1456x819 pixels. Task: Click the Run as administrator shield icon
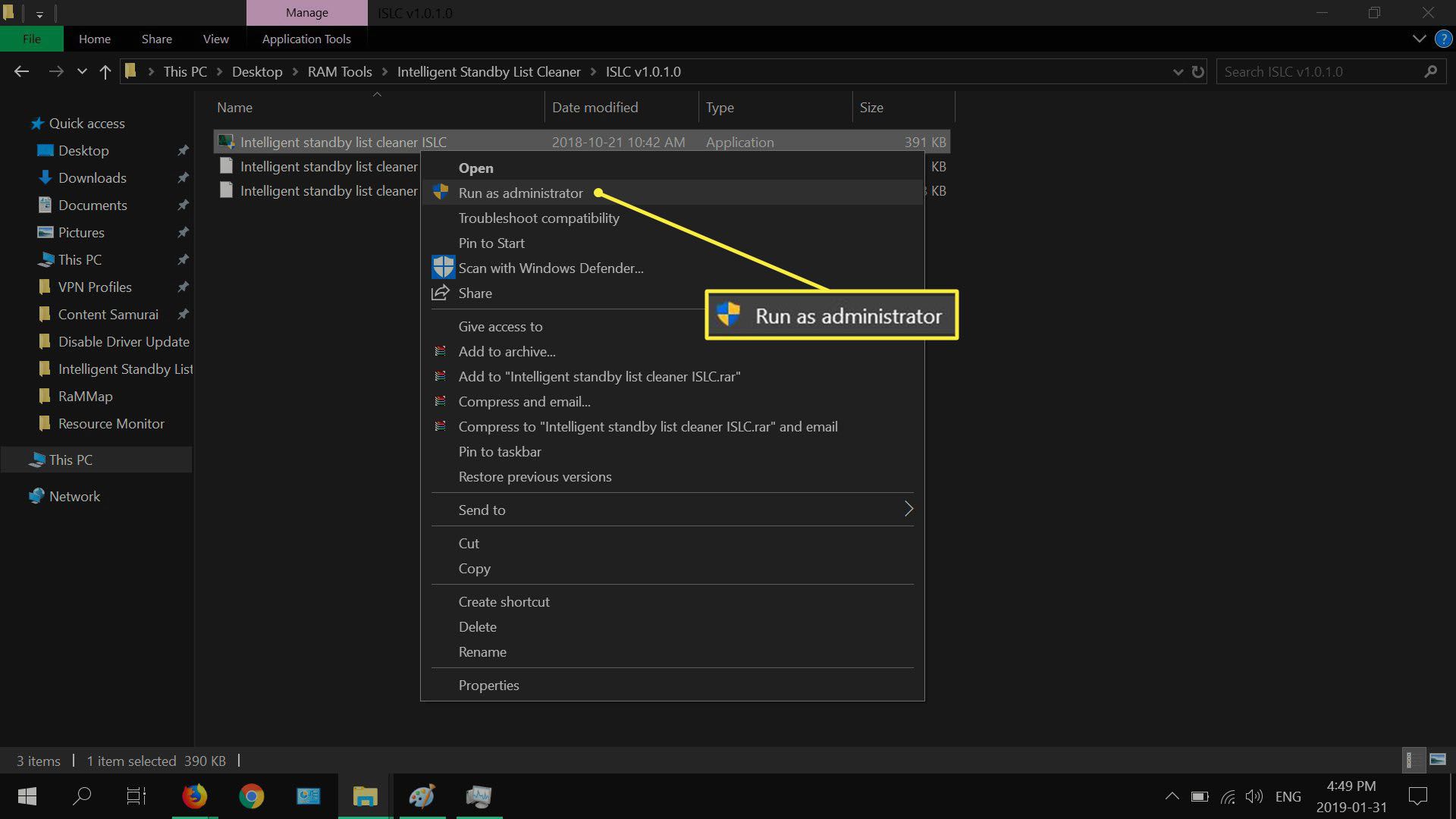[x=441, y=192]
